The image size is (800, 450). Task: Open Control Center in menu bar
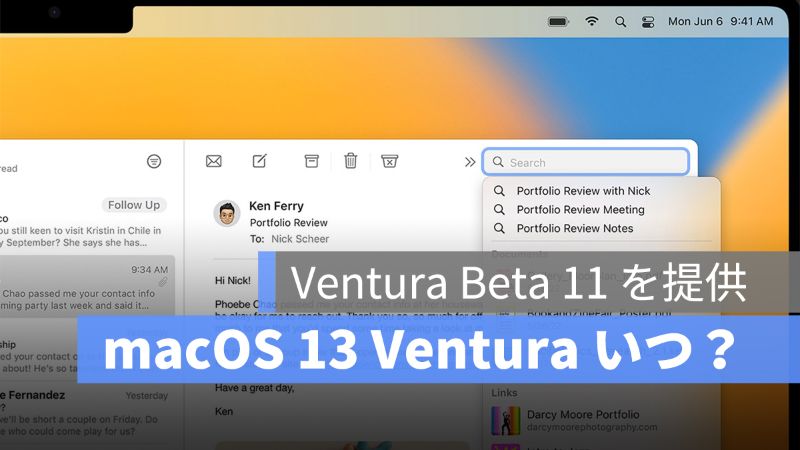coord(648,21)
